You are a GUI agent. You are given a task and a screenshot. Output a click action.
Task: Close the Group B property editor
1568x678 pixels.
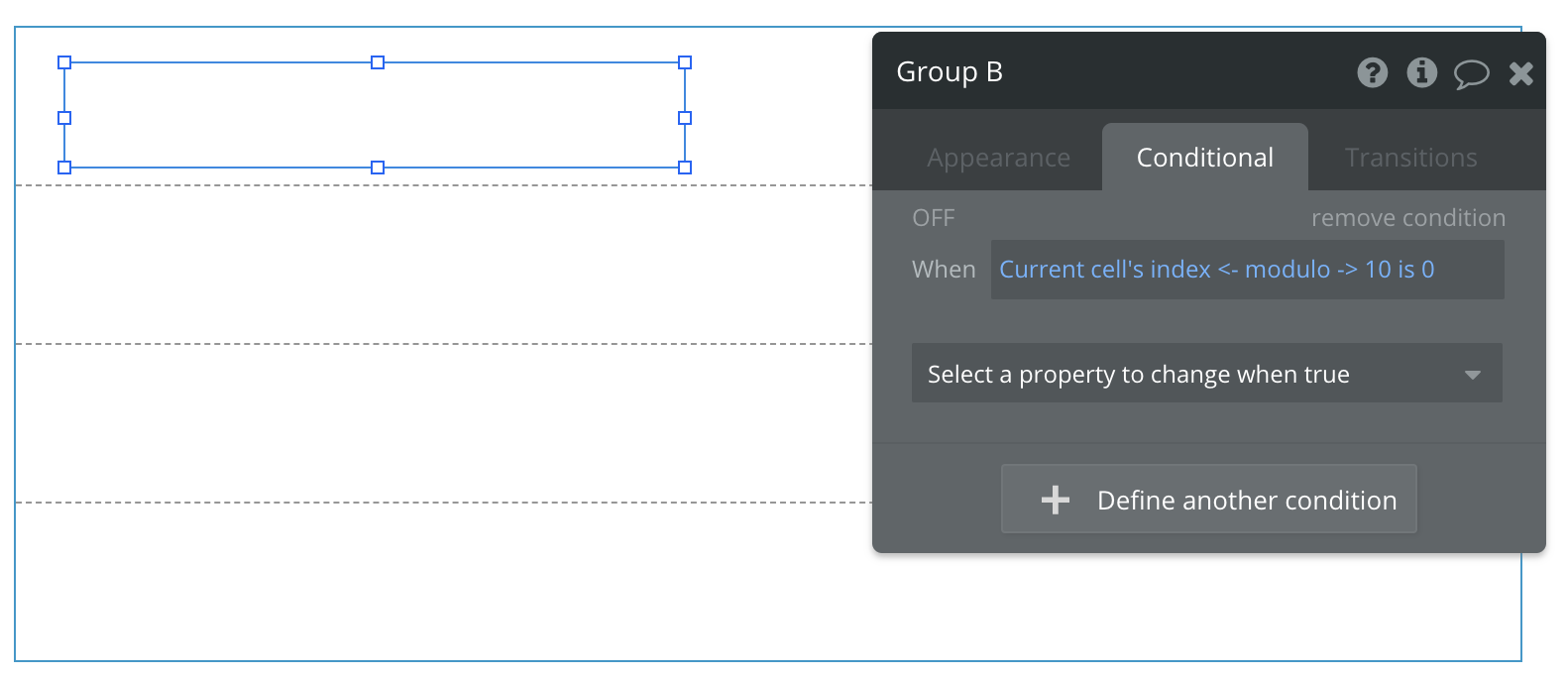[1520, 72]
